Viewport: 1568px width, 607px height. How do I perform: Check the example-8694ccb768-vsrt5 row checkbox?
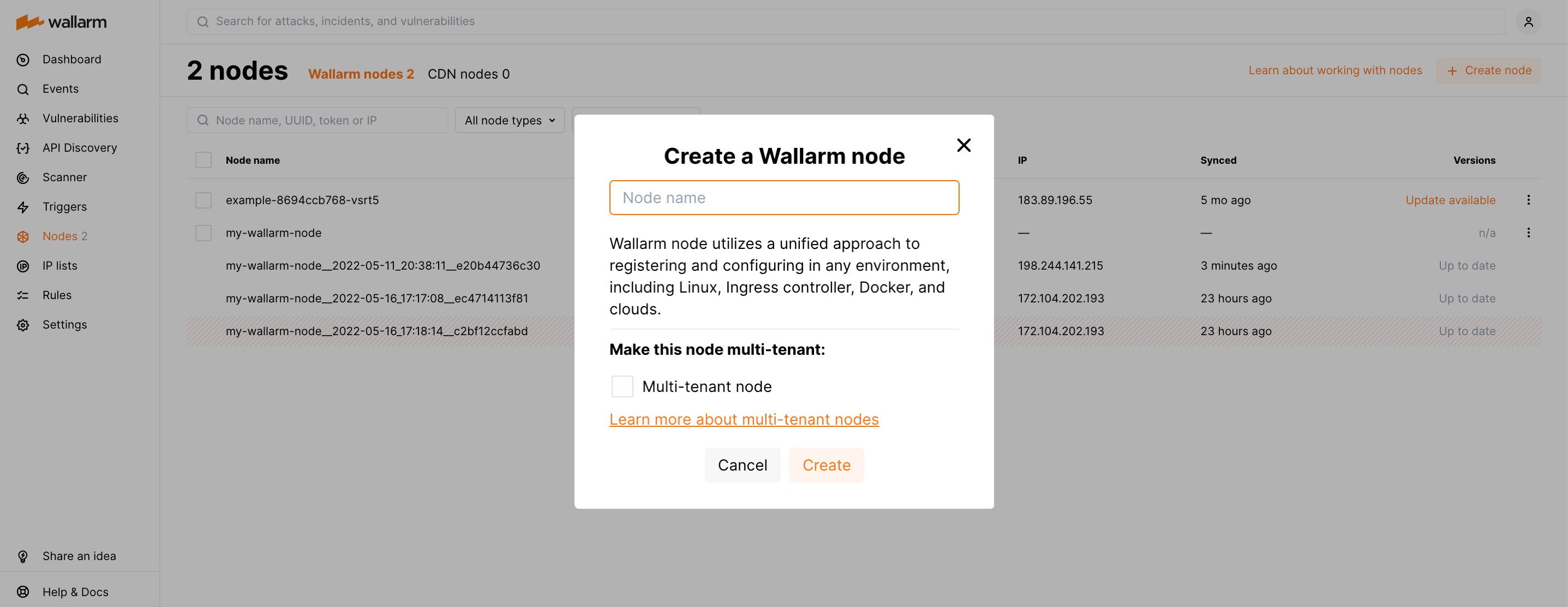click(x=204, y=199)
